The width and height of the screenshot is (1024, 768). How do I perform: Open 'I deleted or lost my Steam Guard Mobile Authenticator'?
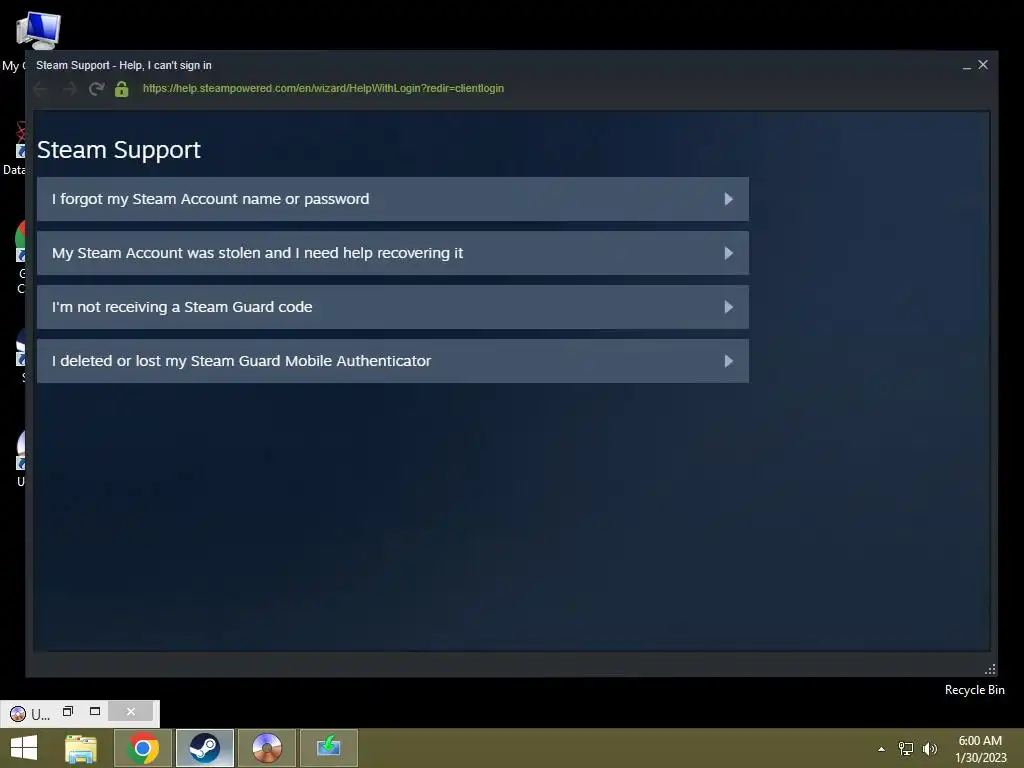click(x=392, y=361)
